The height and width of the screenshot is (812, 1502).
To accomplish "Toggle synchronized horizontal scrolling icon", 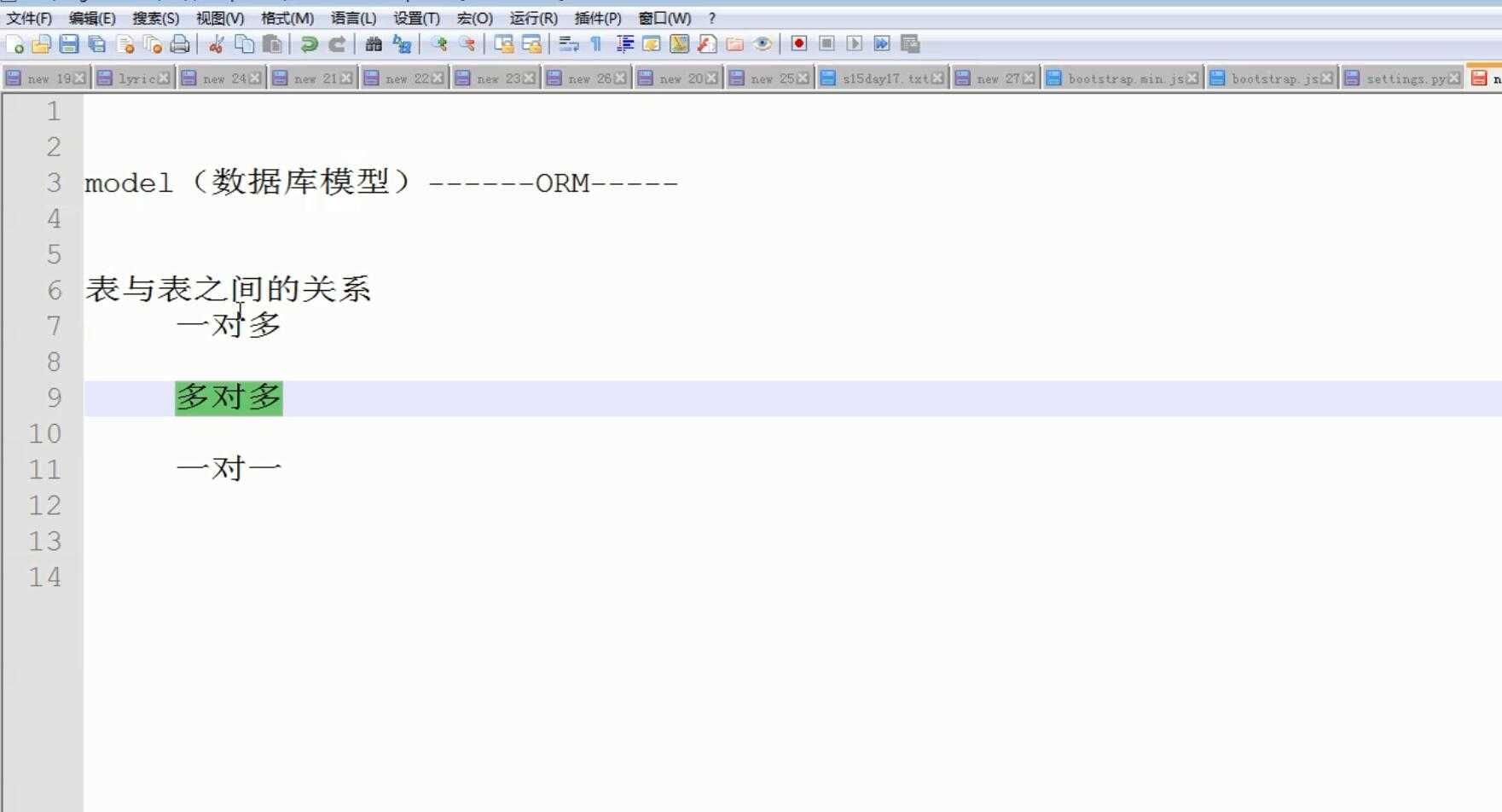I will [531, 44].
